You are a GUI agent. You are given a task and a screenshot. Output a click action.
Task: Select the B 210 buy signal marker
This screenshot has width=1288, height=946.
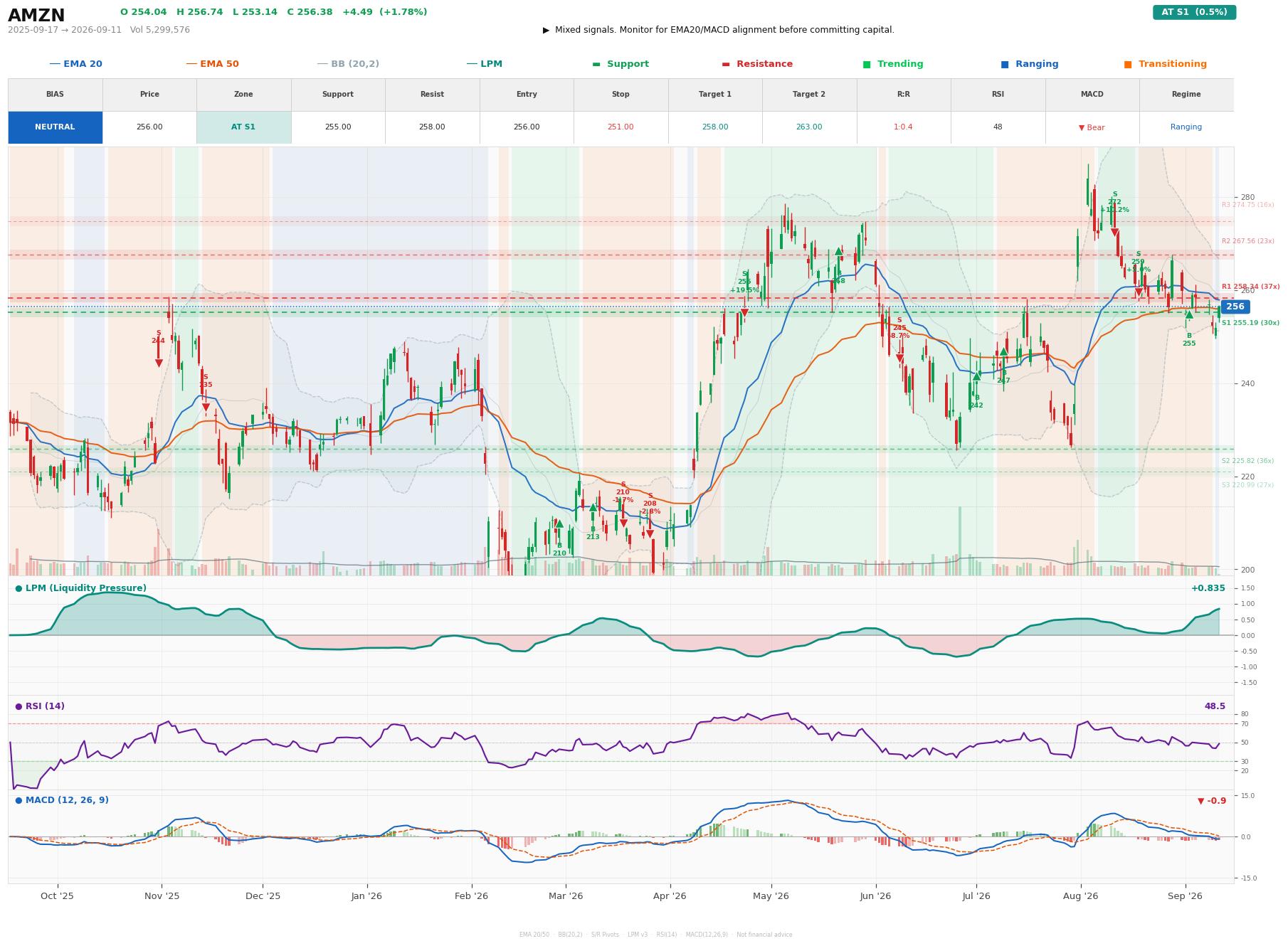coord(559,524)
